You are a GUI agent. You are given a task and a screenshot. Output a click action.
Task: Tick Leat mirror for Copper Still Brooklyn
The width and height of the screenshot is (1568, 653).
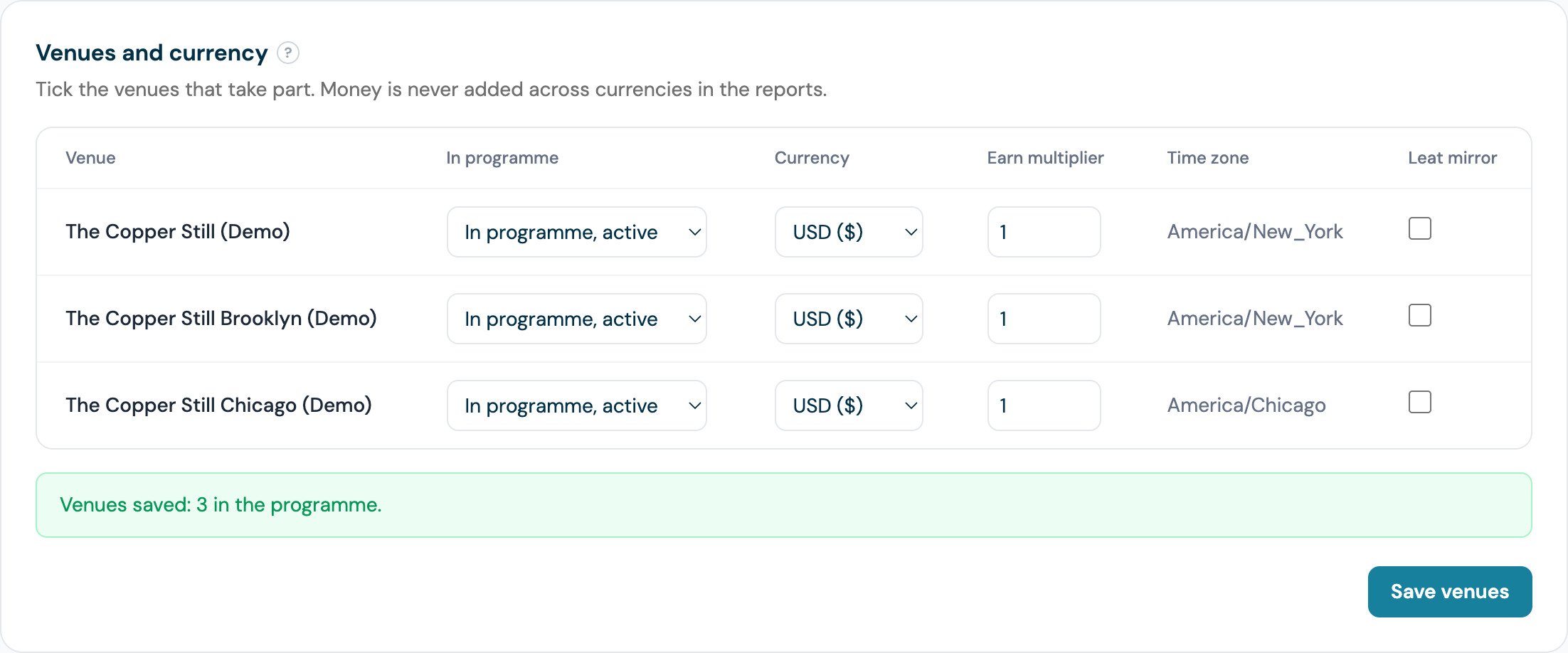click(x=1419, y=315)
